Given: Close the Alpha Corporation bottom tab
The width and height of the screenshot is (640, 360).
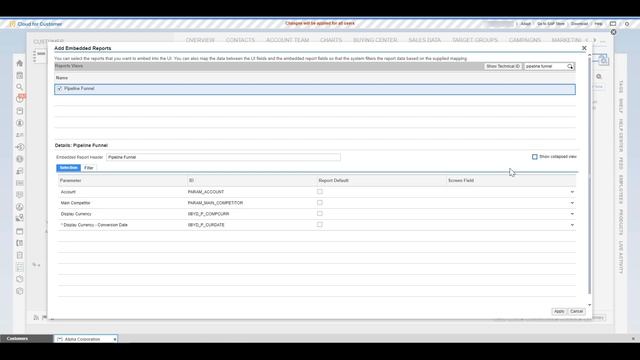Looking at the screenshot, I should point(115,339).
